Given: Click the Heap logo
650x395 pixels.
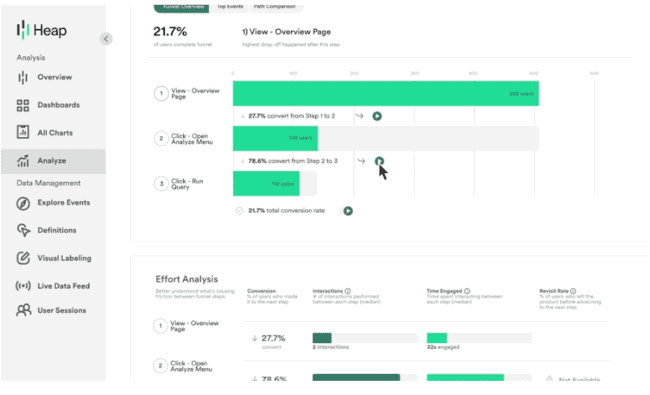Looking at the screenshot, I should pyautogui.click(x=41, y=30).
